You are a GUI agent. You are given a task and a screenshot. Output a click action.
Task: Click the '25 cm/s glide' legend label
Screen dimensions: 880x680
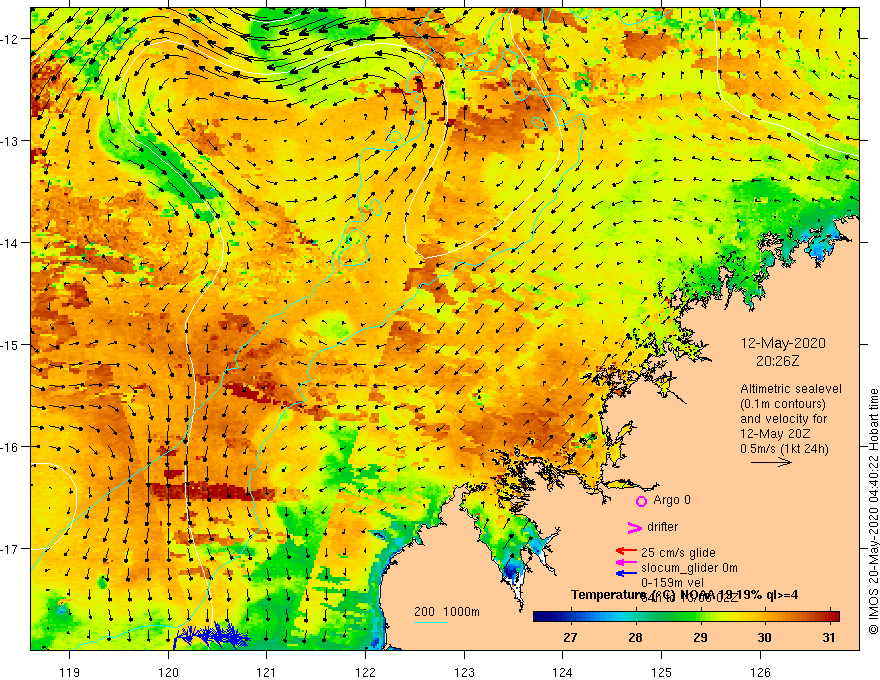[678, 553]
